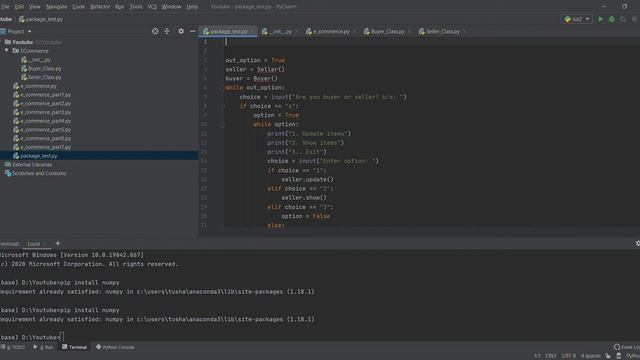The height and width of the screenshot is (360, 640).
Task: Collapse the fold marker at line 8 if-statement
Action: (x=223, y=106)
